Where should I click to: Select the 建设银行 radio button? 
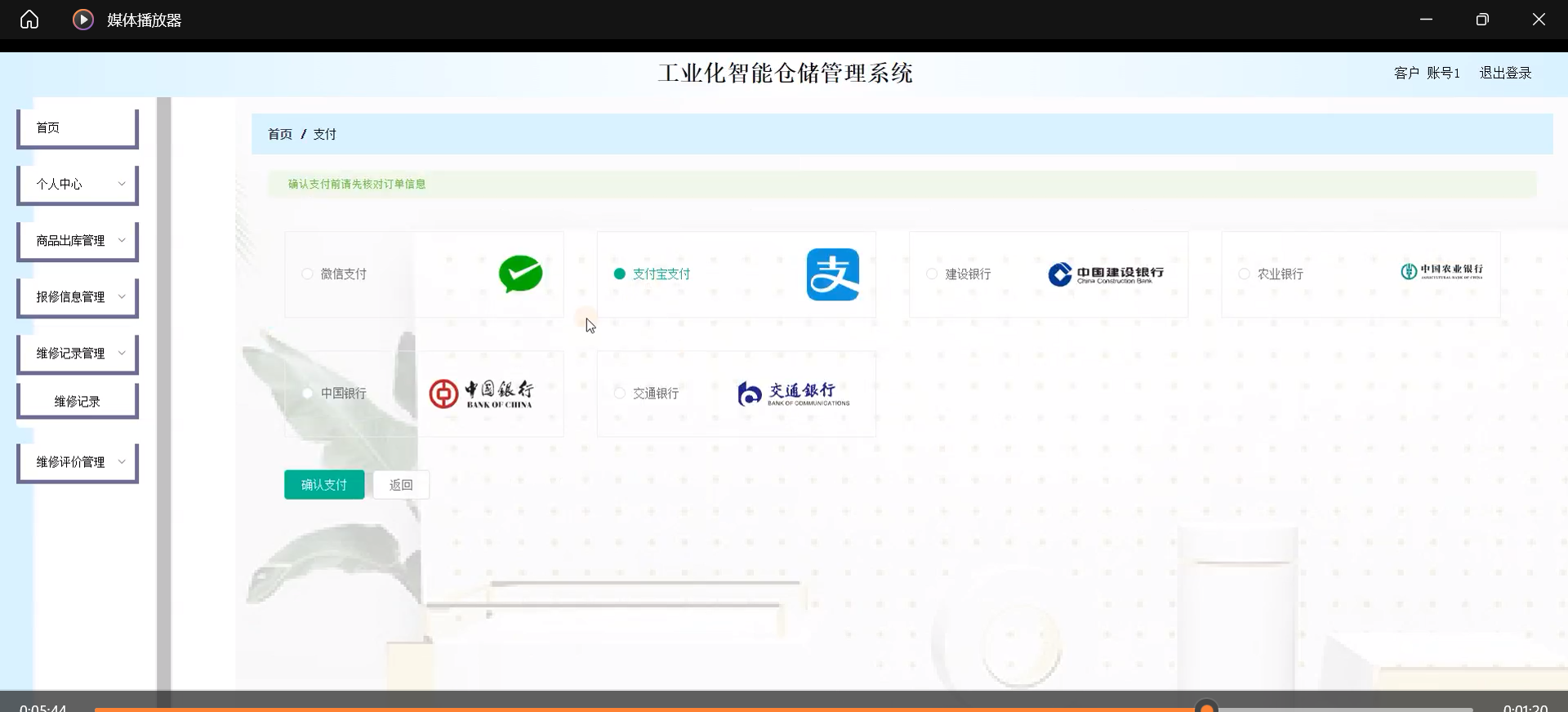point(931,274)
